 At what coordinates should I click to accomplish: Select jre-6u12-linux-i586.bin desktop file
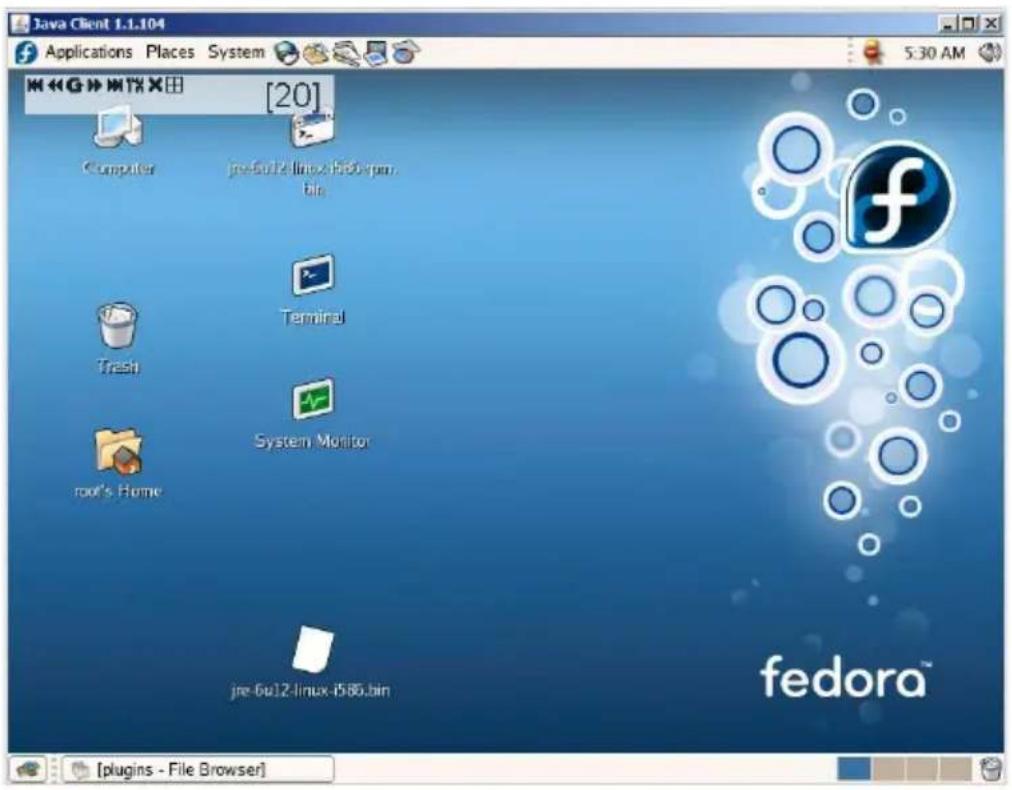[311, 662]
